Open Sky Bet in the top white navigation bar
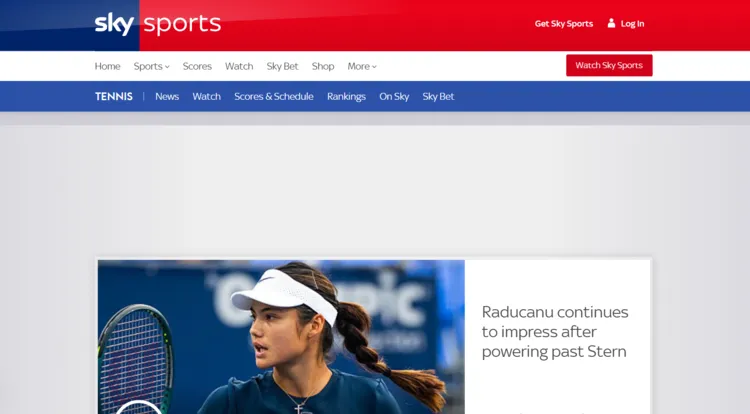The height and width of the screenshot is (414, 750). [x=282, y=66]
